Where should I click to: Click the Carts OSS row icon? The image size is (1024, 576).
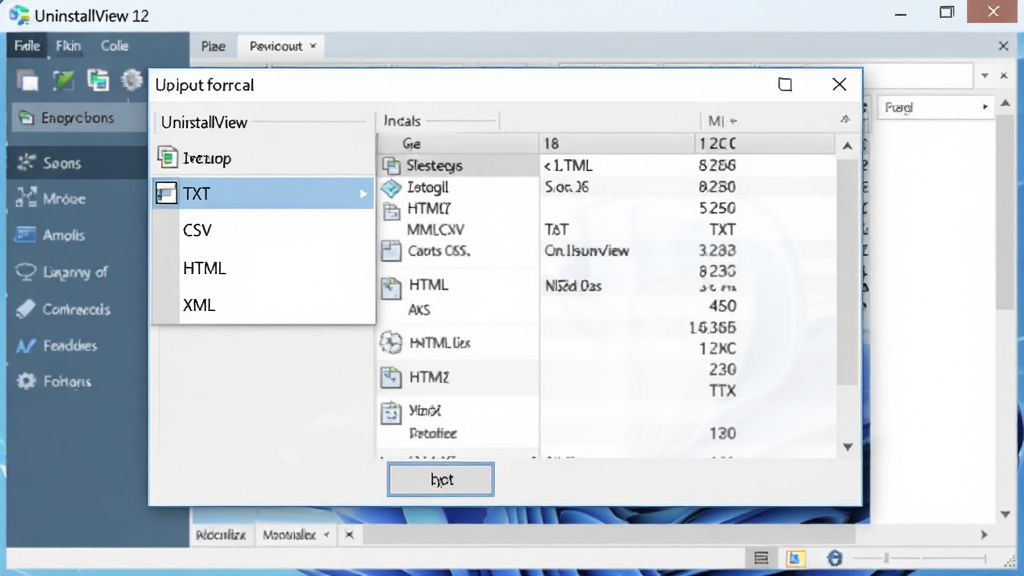pyautogui.click(x=391, y=251)
